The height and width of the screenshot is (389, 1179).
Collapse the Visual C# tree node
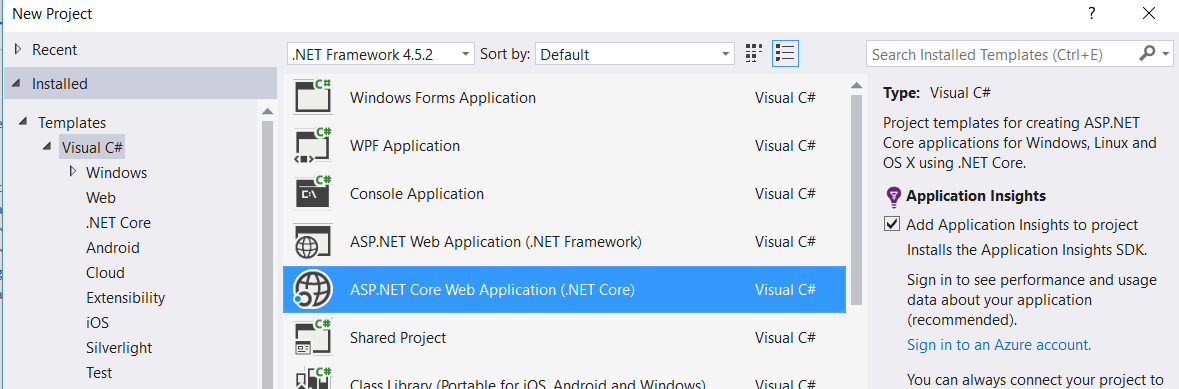pos(47,147)
